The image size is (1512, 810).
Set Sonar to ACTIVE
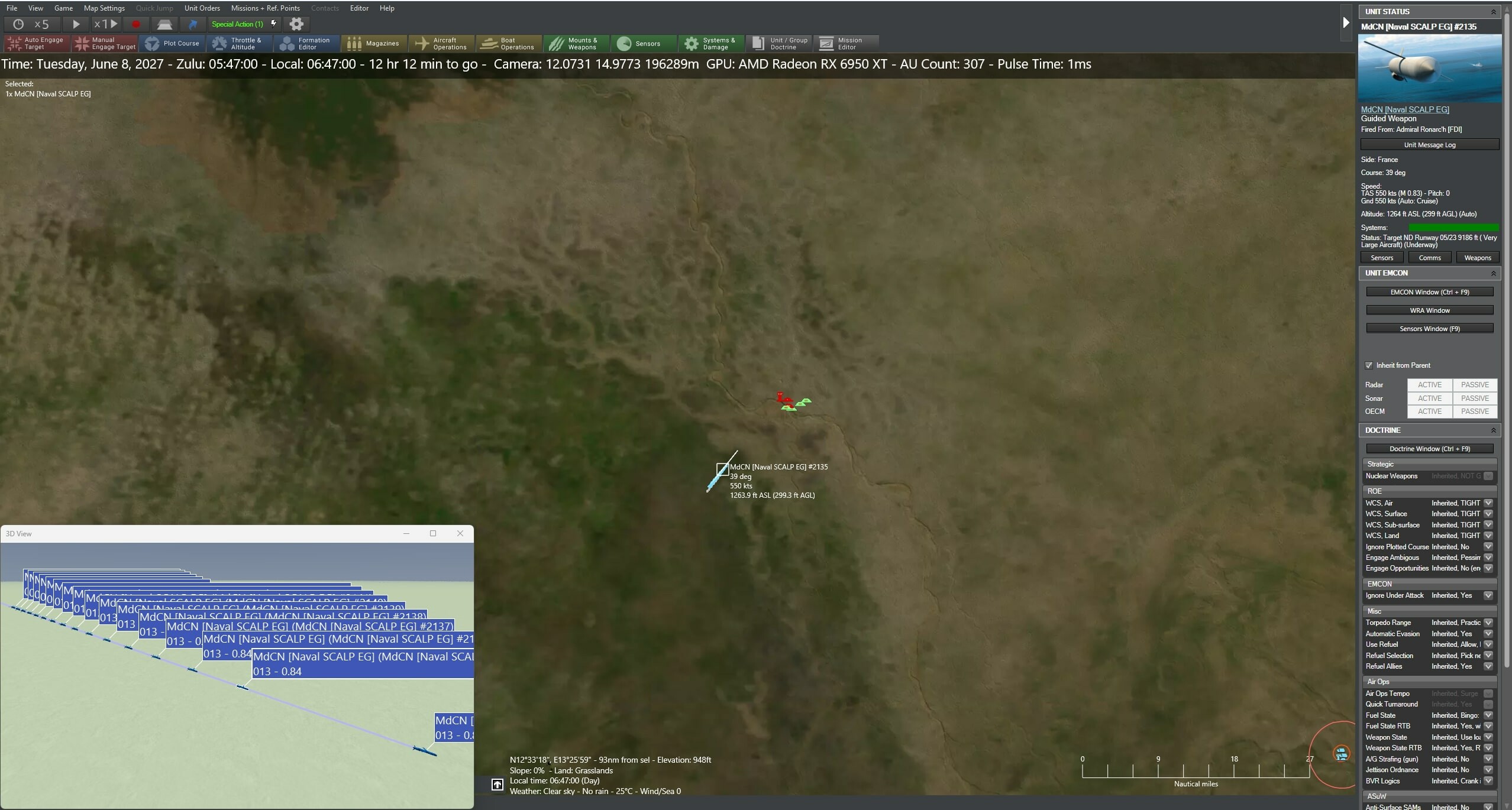[1430, 398]
